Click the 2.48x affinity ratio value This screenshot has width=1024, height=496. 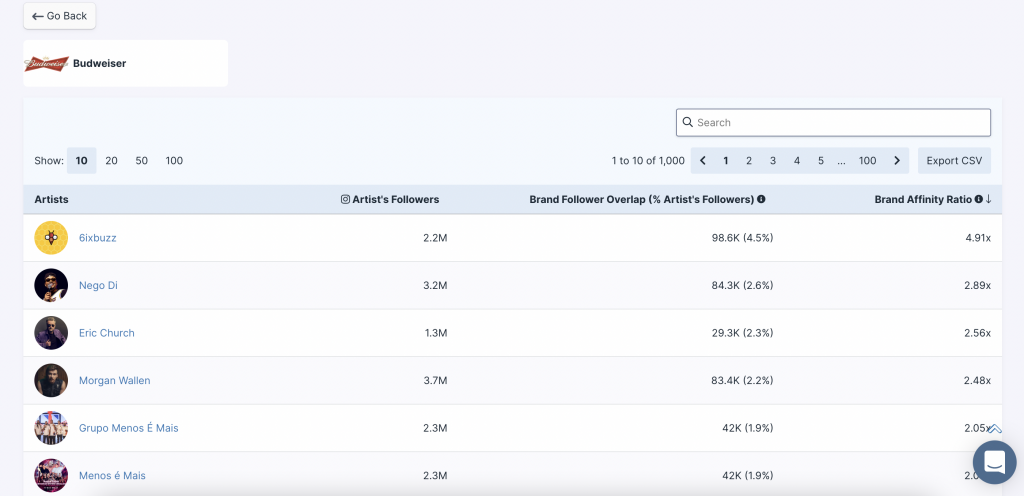coord(978,380)
